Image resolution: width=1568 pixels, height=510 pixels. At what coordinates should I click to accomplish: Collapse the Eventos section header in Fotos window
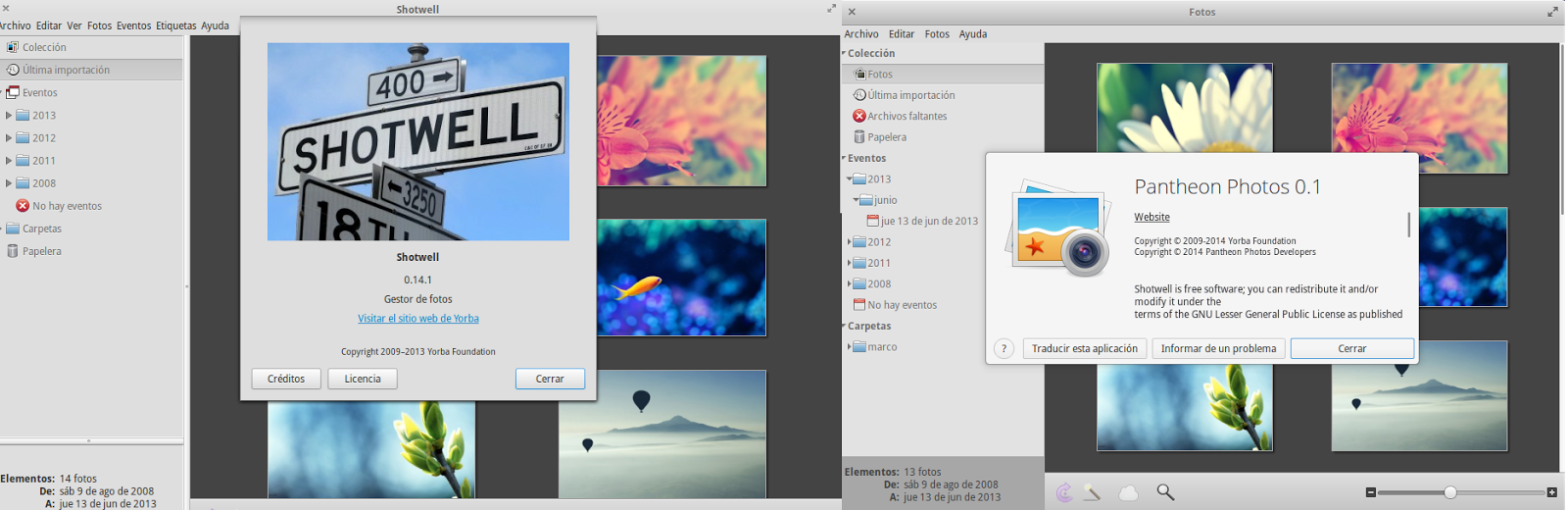(x=844, y=158)
